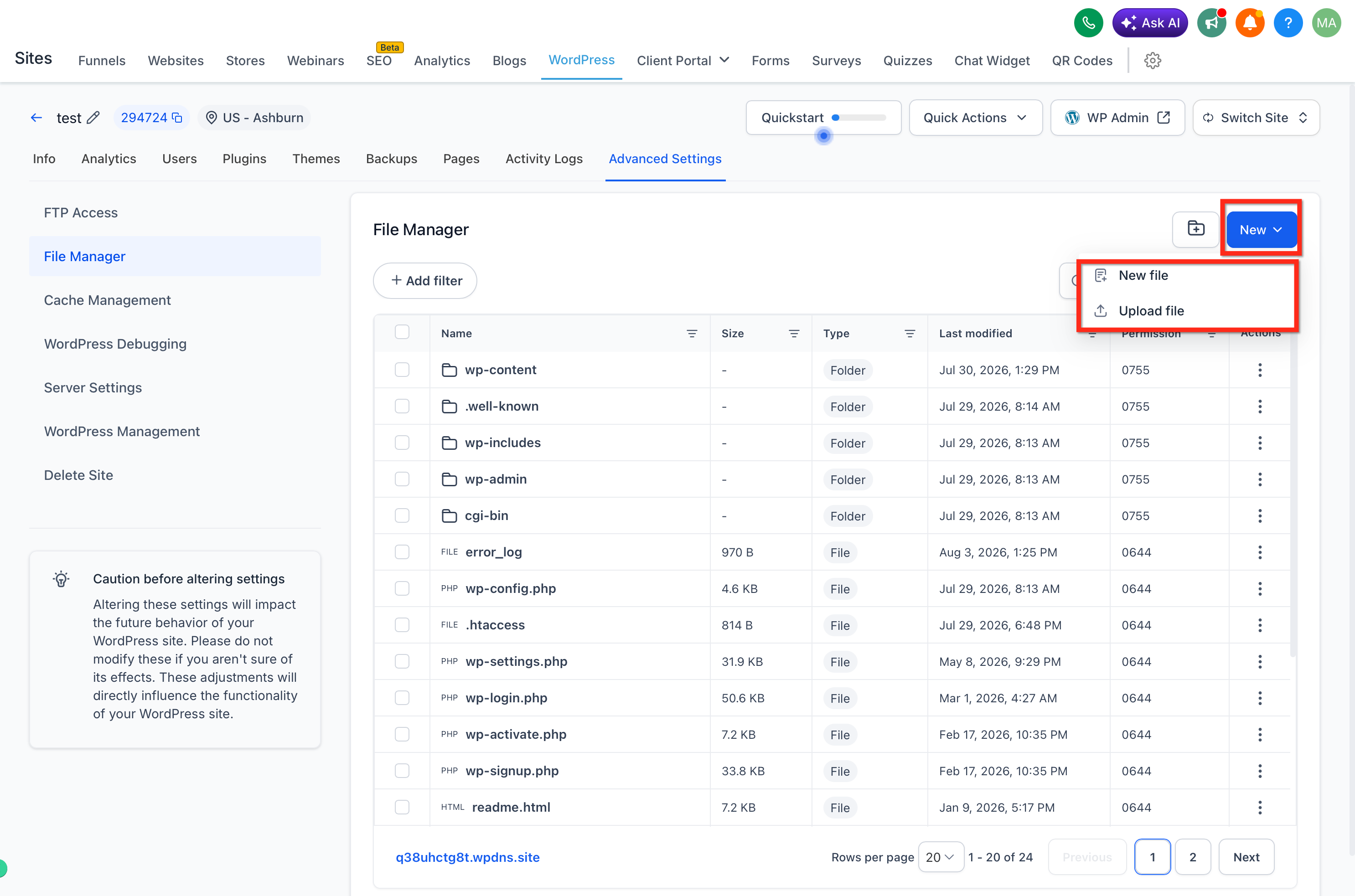
Task: Click the pencil icon to rename test
Action: [x=93, y=118]
